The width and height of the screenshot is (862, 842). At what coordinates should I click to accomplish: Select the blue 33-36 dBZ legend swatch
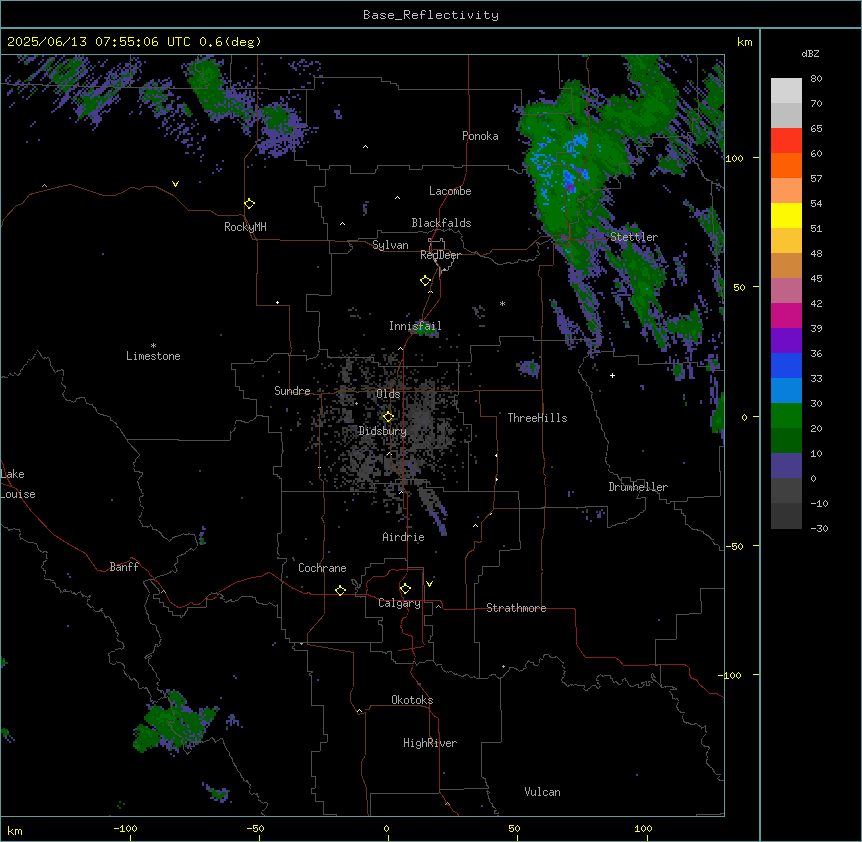(x=786, y=365)
